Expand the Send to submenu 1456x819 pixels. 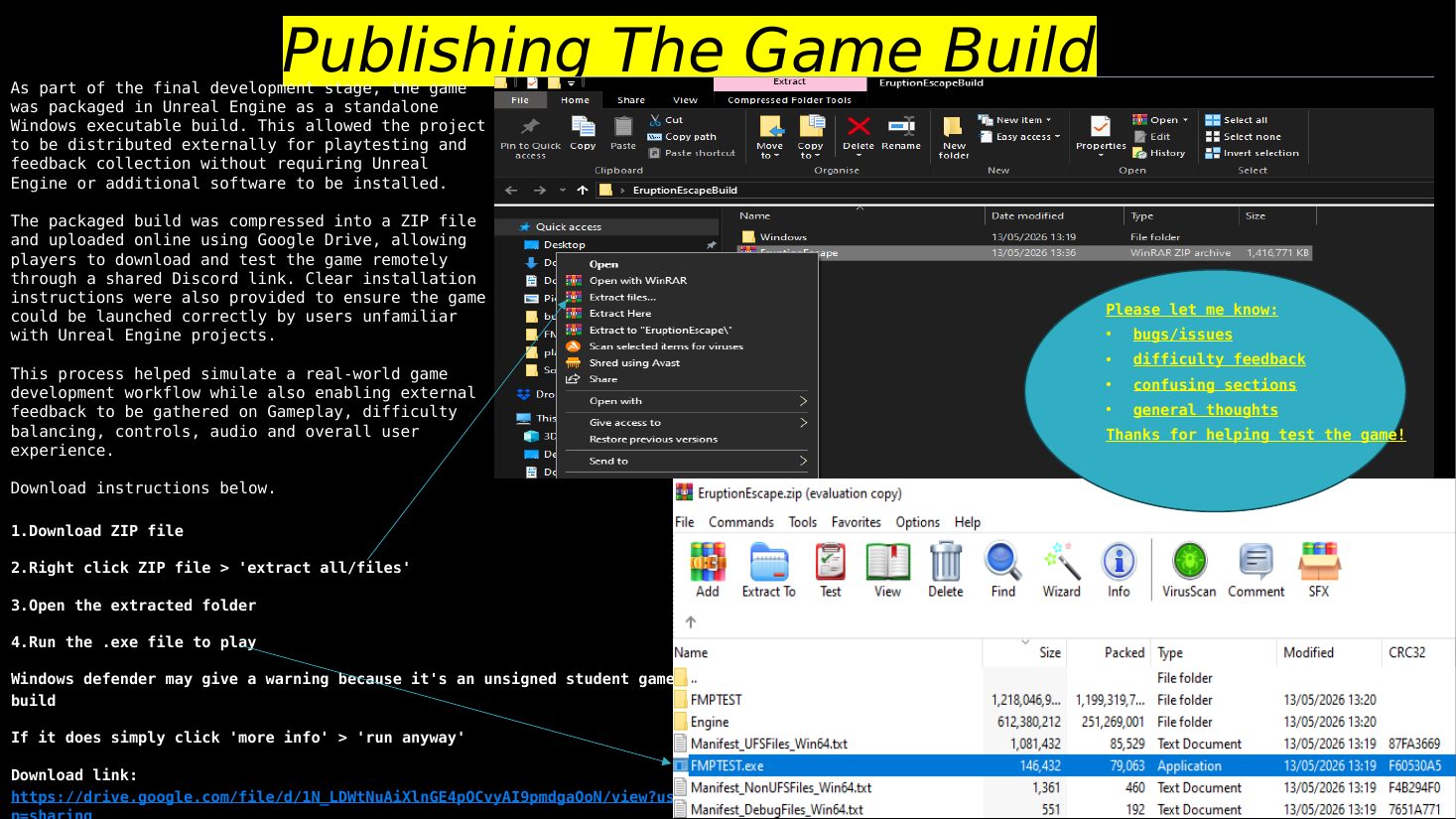point(686,461)
